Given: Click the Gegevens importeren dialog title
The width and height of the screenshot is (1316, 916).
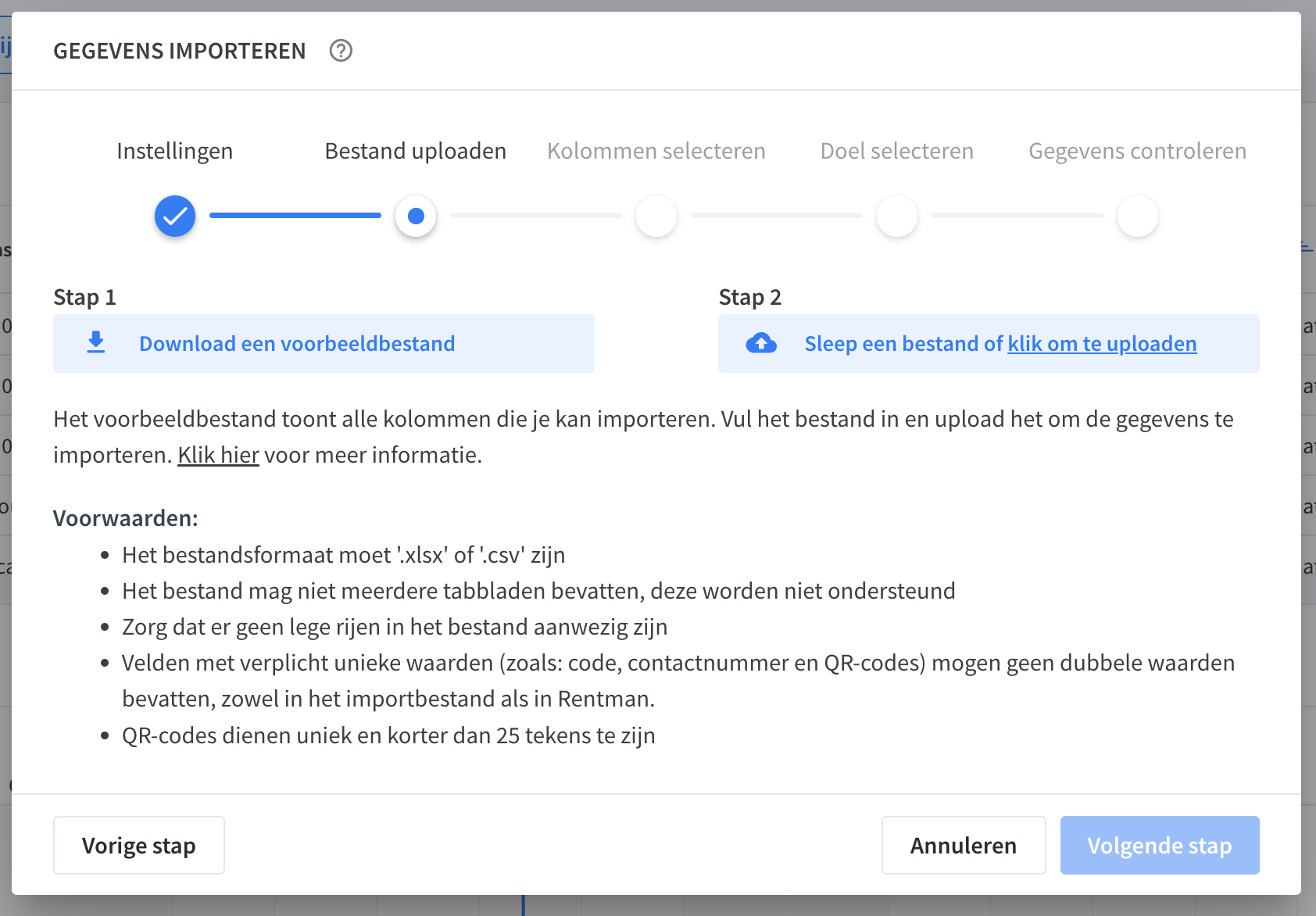Looking at the screenshot, I should click(180, 51).
